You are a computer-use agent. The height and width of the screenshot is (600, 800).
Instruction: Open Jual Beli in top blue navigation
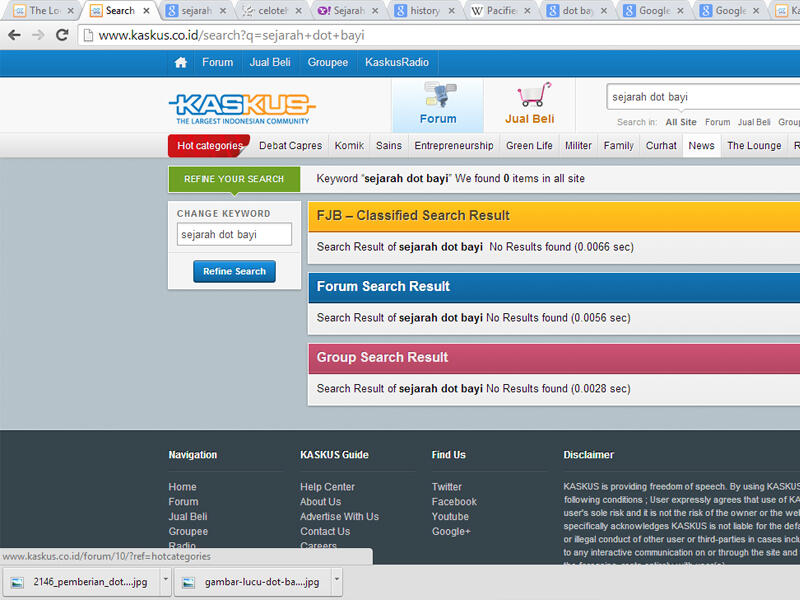pos(270,62)
